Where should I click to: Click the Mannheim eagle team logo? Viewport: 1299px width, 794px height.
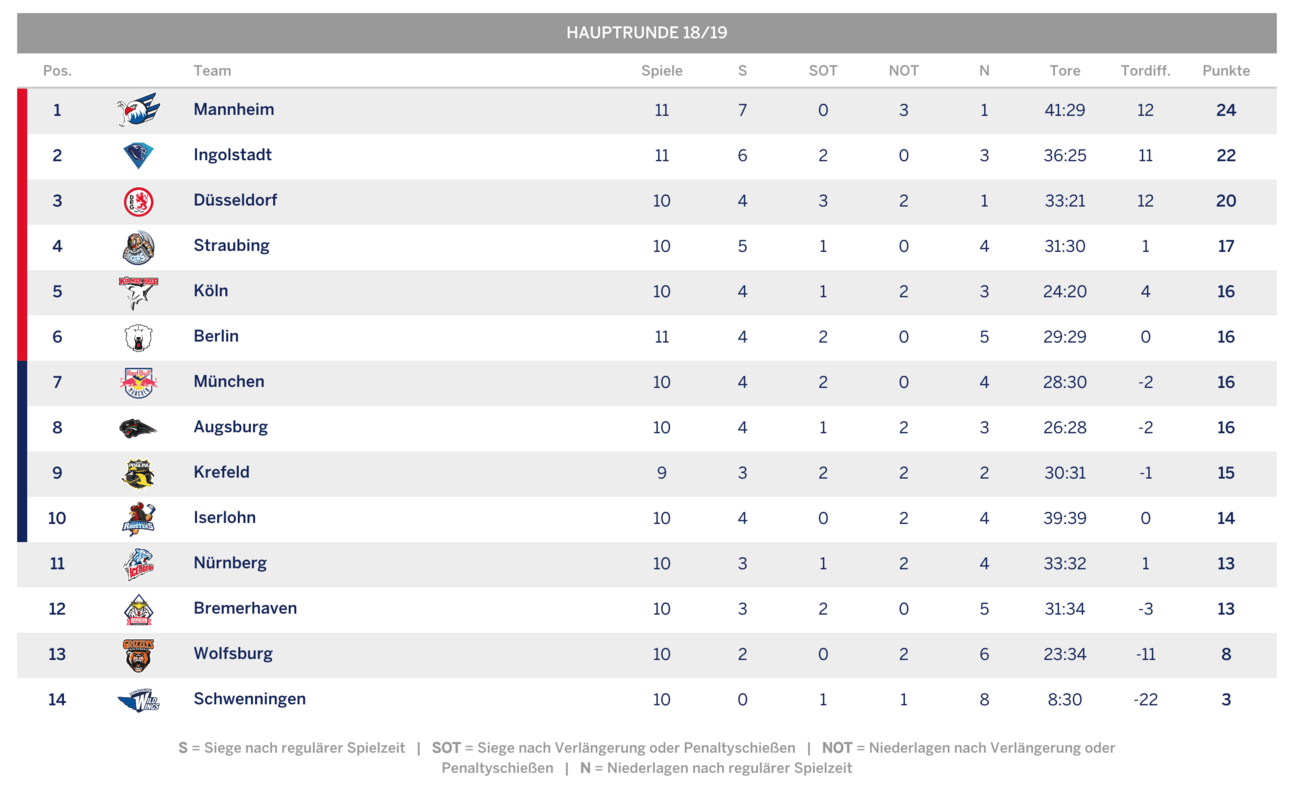pyautogui.click(x=138, y=110)
